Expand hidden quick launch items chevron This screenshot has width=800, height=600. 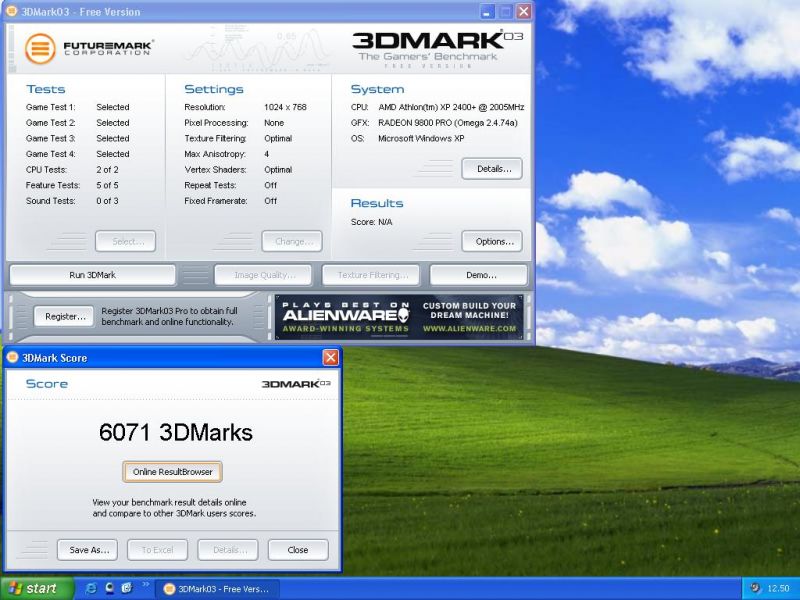[145, 584]
